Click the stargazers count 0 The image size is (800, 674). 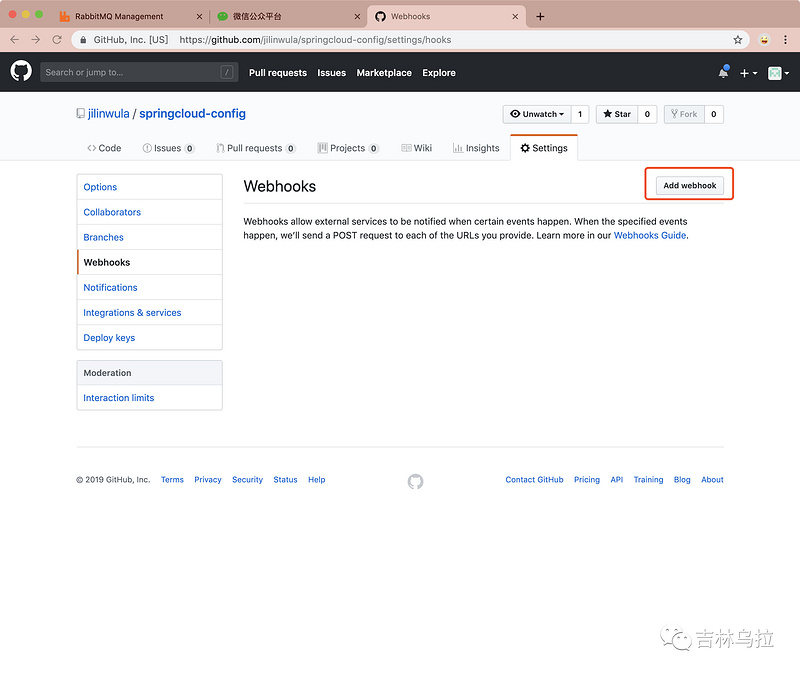(647, 114)
